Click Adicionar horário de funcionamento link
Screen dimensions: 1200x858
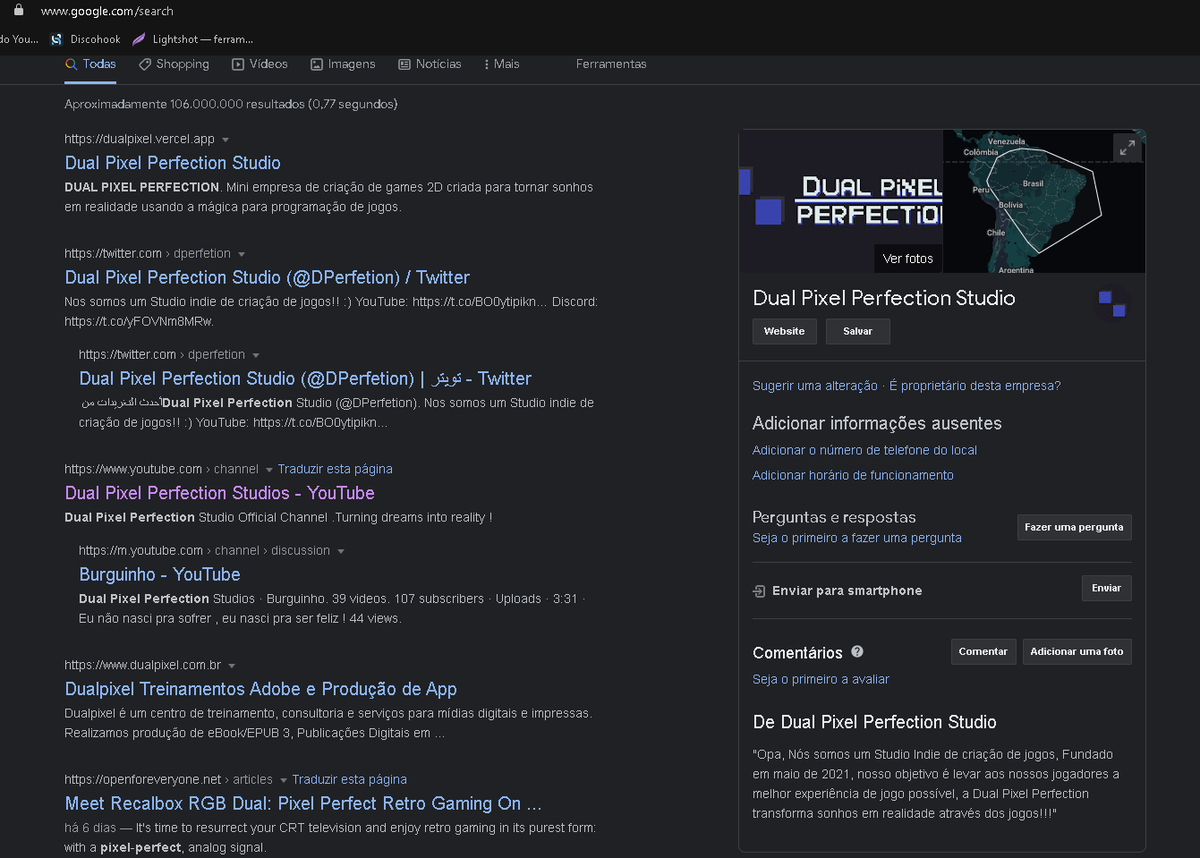853,475
